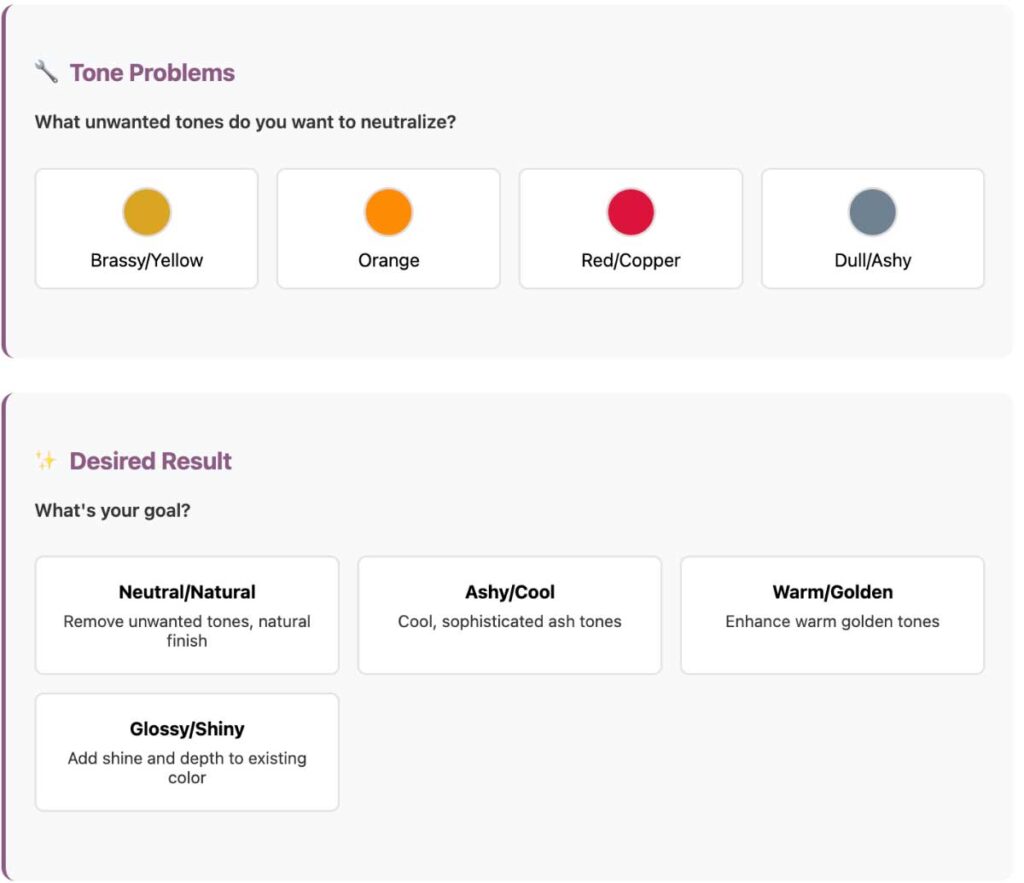Click the red color circle

[x=631, y=212]
